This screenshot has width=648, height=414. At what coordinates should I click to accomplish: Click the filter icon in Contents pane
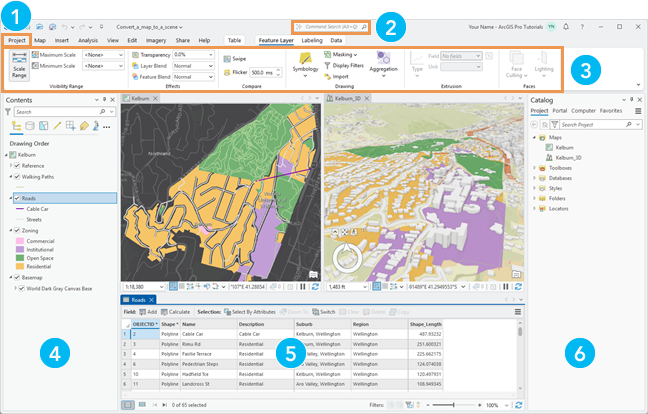[x=8, y=112]
